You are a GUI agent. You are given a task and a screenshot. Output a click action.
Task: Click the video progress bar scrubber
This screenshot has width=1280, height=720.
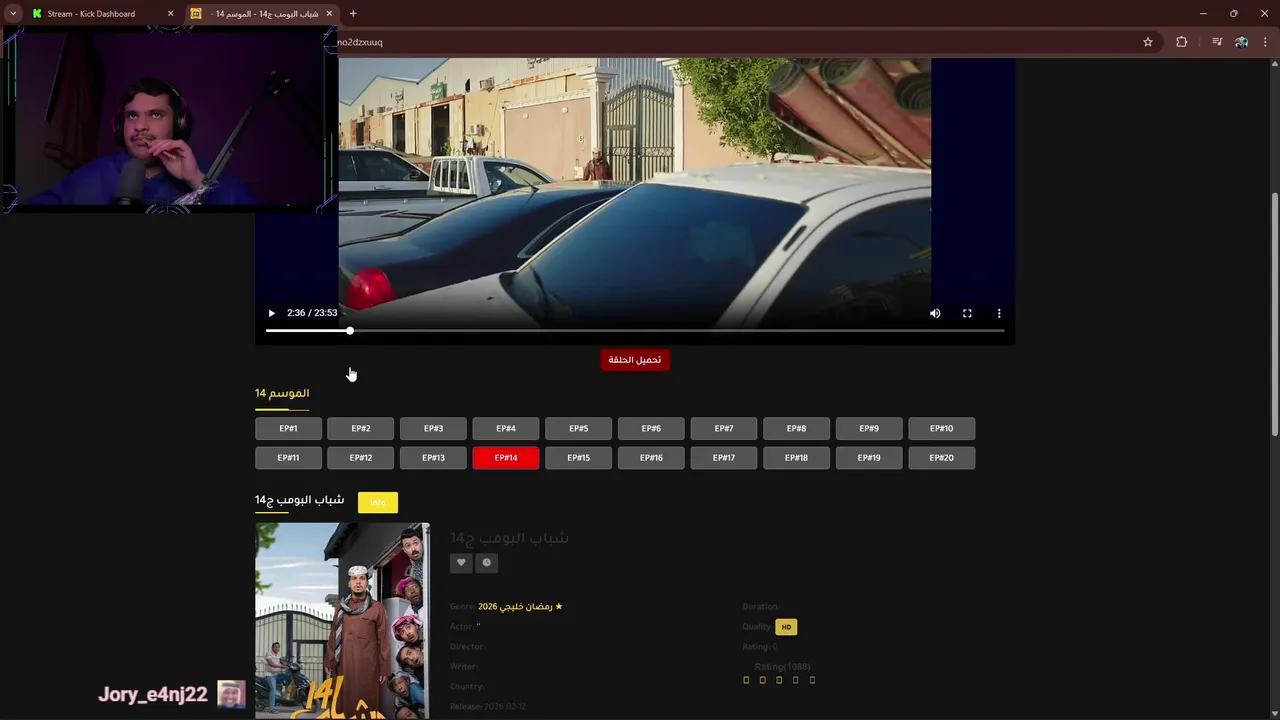pos(350,330)
